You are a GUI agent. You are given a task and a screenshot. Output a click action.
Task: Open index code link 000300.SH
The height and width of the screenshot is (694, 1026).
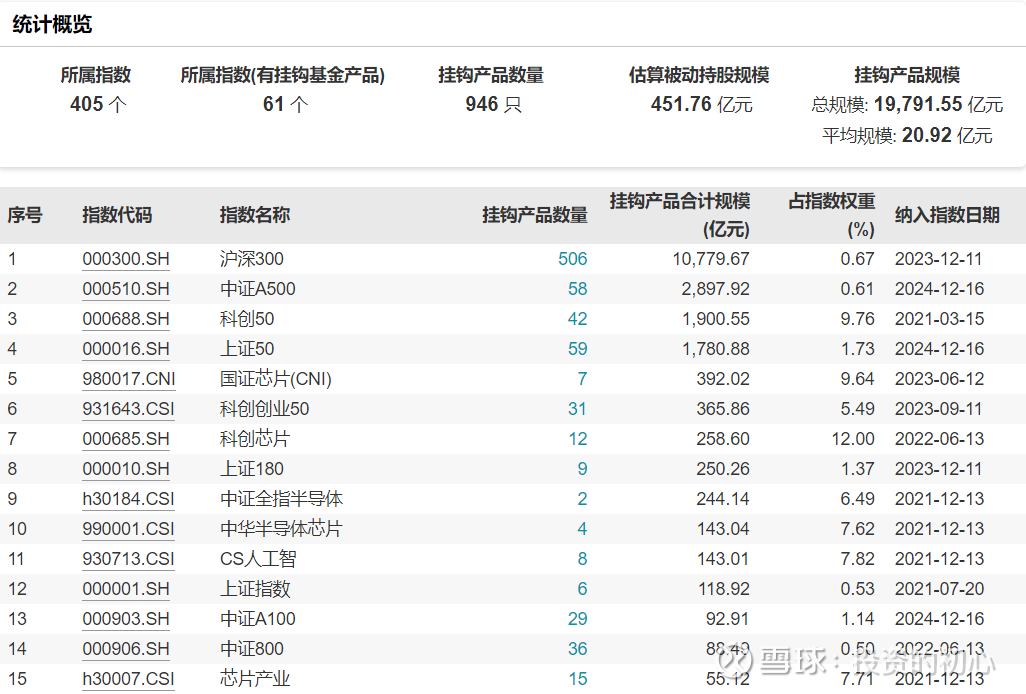(126, 259)
